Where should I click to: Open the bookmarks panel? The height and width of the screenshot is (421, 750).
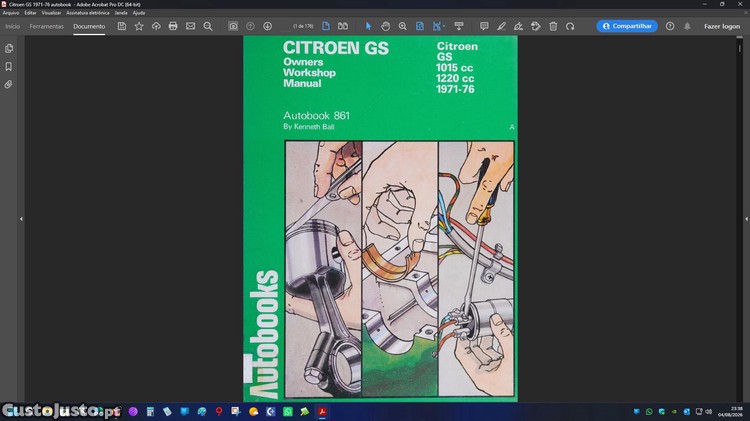coord(9,66)
